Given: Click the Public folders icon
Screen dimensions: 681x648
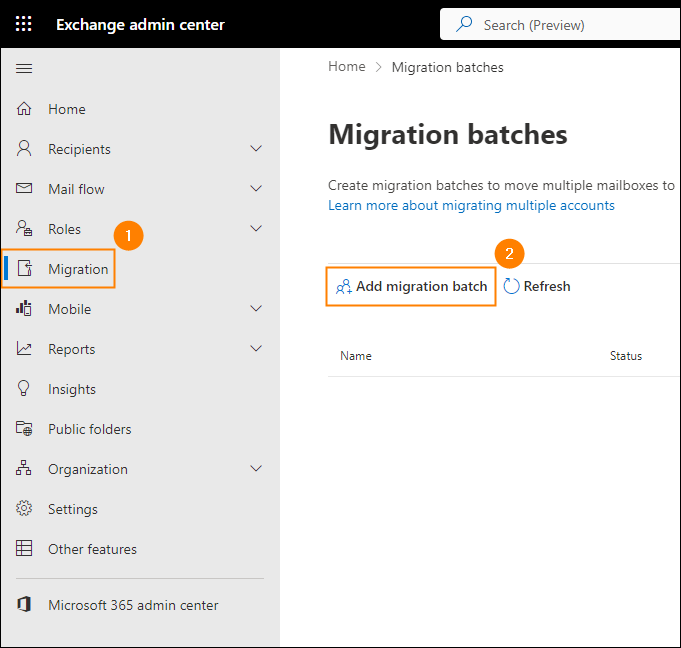Looking at the screenshot, I should pos(24,429).
